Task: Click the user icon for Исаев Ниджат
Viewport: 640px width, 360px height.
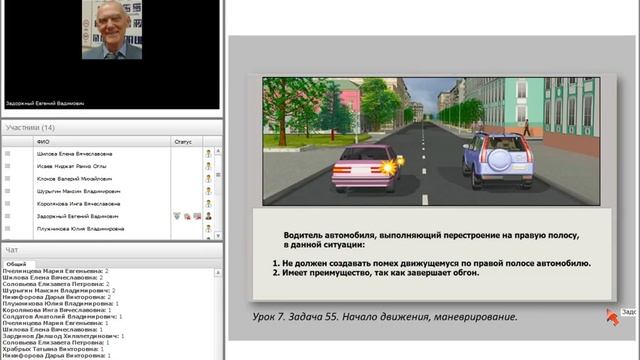Action: [x=208, y=166]
